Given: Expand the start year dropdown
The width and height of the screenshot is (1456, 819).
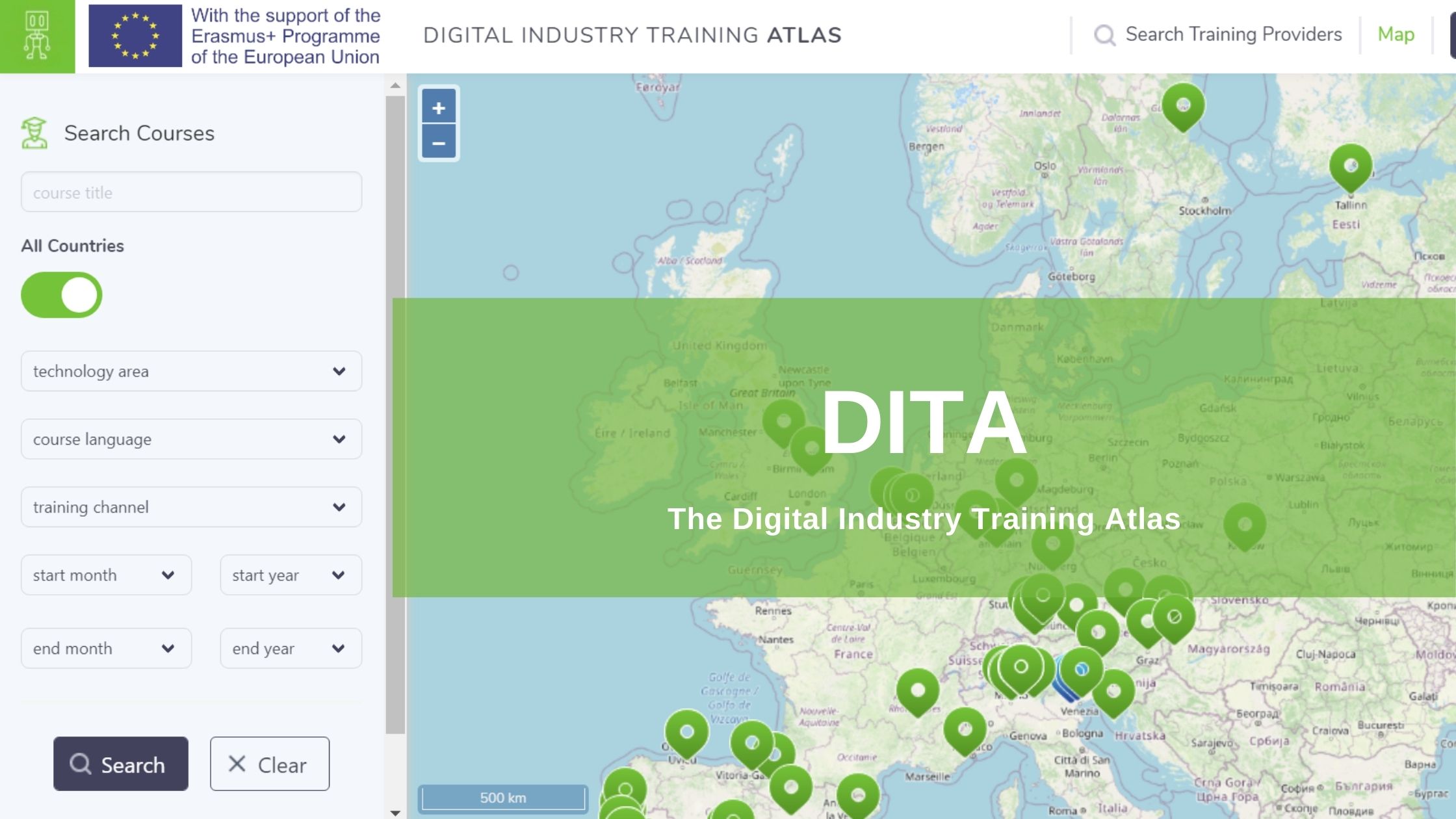Looking at the screenshot, I should (x=291, y=575).
